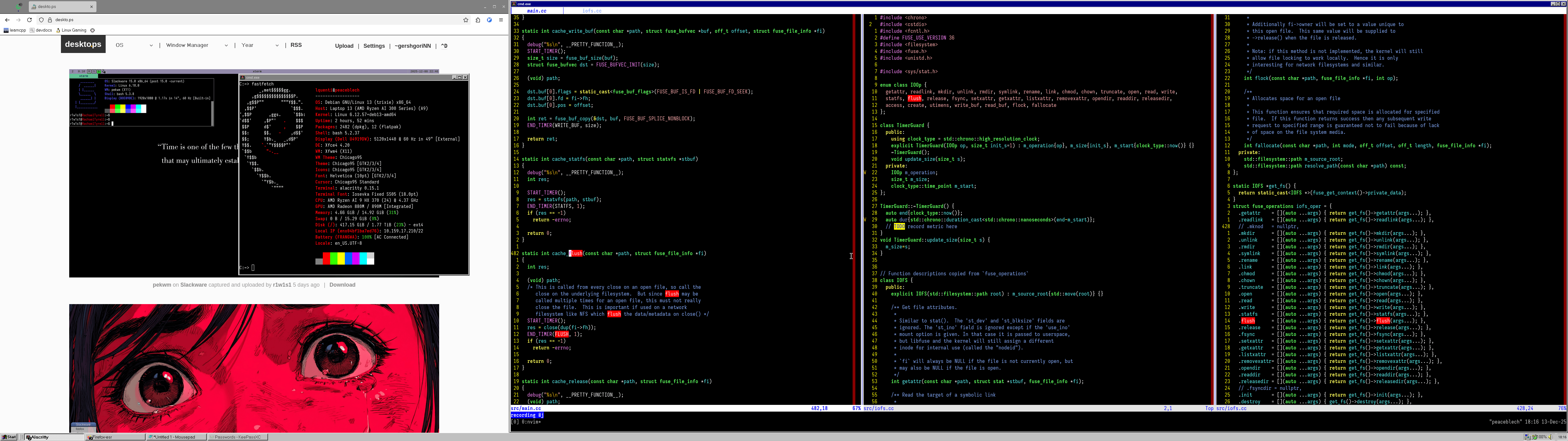Expand the OS filter dropdown
Image resolution: width=1568 pixels, height=441 pixels.
pyautogui.click(x=134, y=45)
